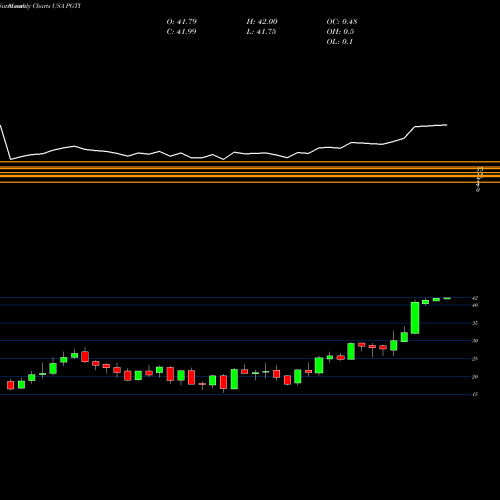Screen dimensions: 500x500
Task: Click the Charts USA PGTI title
Action: [57, 6]
